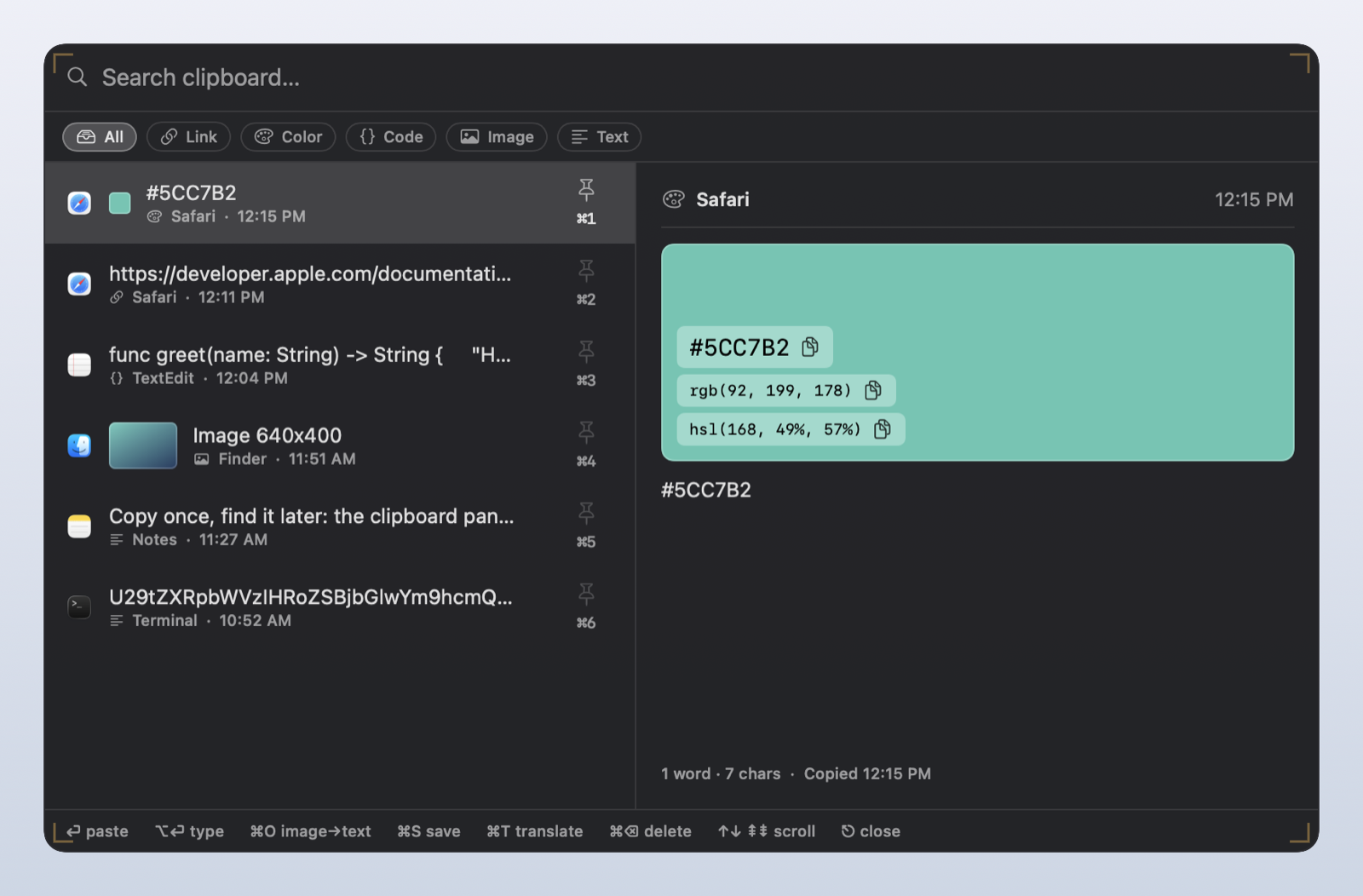Click the link type icon beside Safari 12:11 PM

coord(117,297)
